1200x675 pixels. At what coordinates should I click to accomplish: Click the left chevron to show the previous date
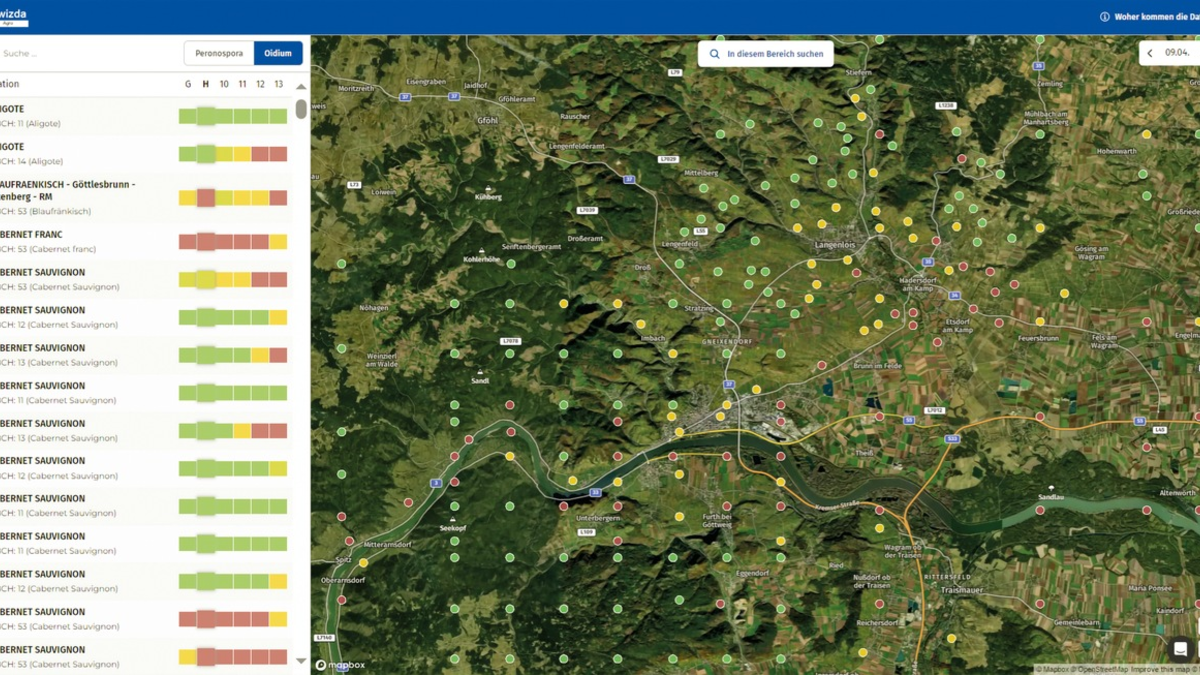point(1149,51)
